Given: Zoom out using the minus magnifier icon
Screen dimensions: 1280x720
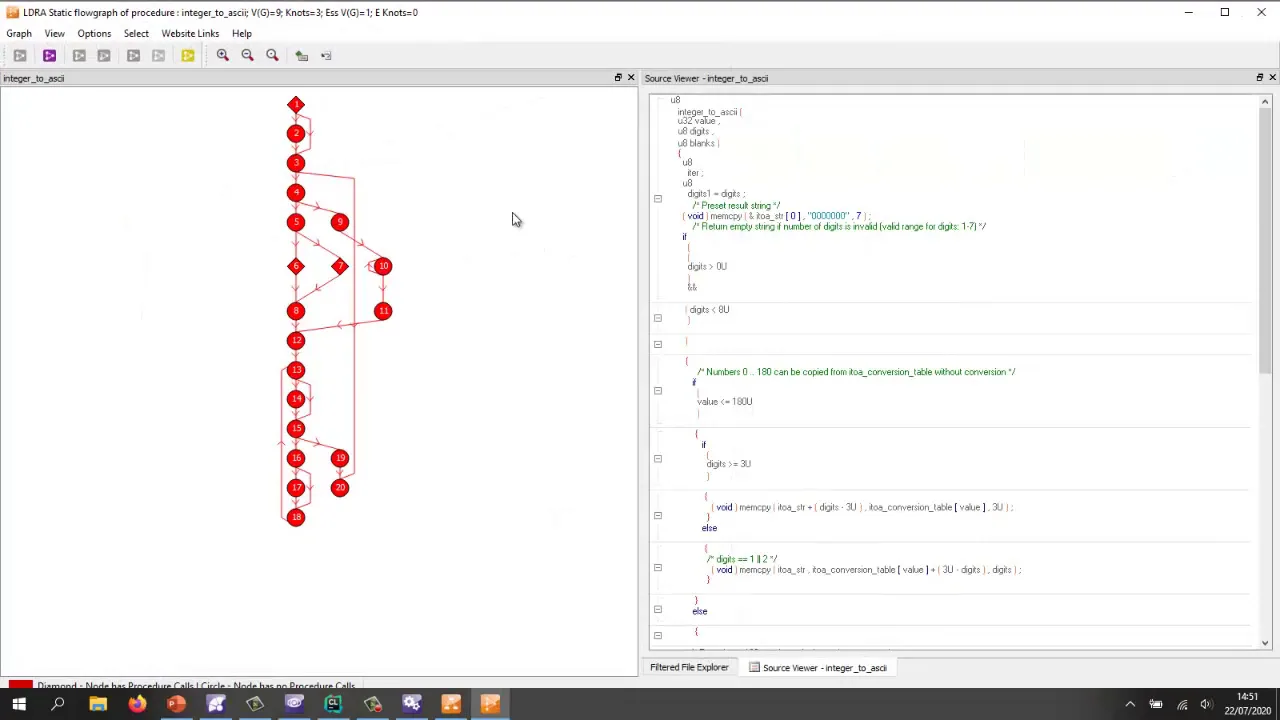Looking at the screenshot, I should 247,55.
